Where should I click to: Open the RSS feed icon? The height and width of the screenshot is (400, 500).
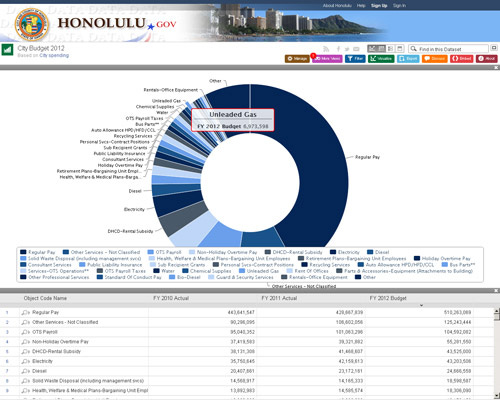click(326, 49)
